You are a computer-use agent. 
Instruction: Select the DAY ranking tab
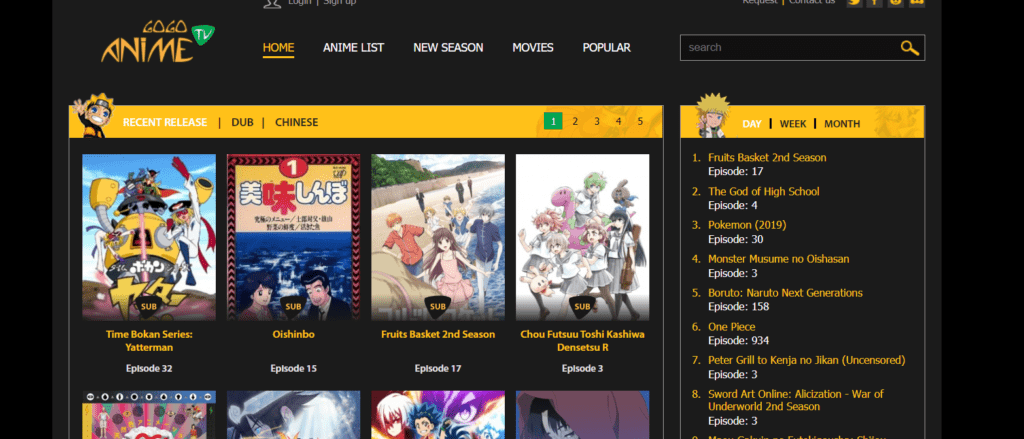click(x=752, y=123)
